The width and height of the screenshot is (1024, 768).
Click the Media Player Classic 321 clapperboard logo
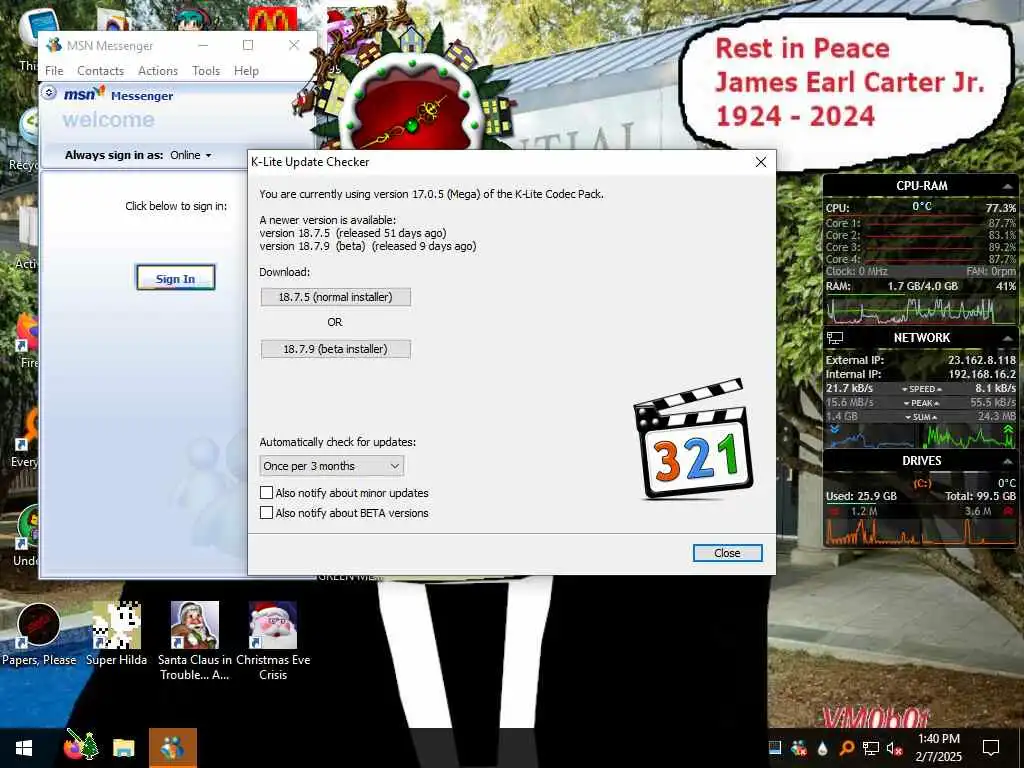693,439
